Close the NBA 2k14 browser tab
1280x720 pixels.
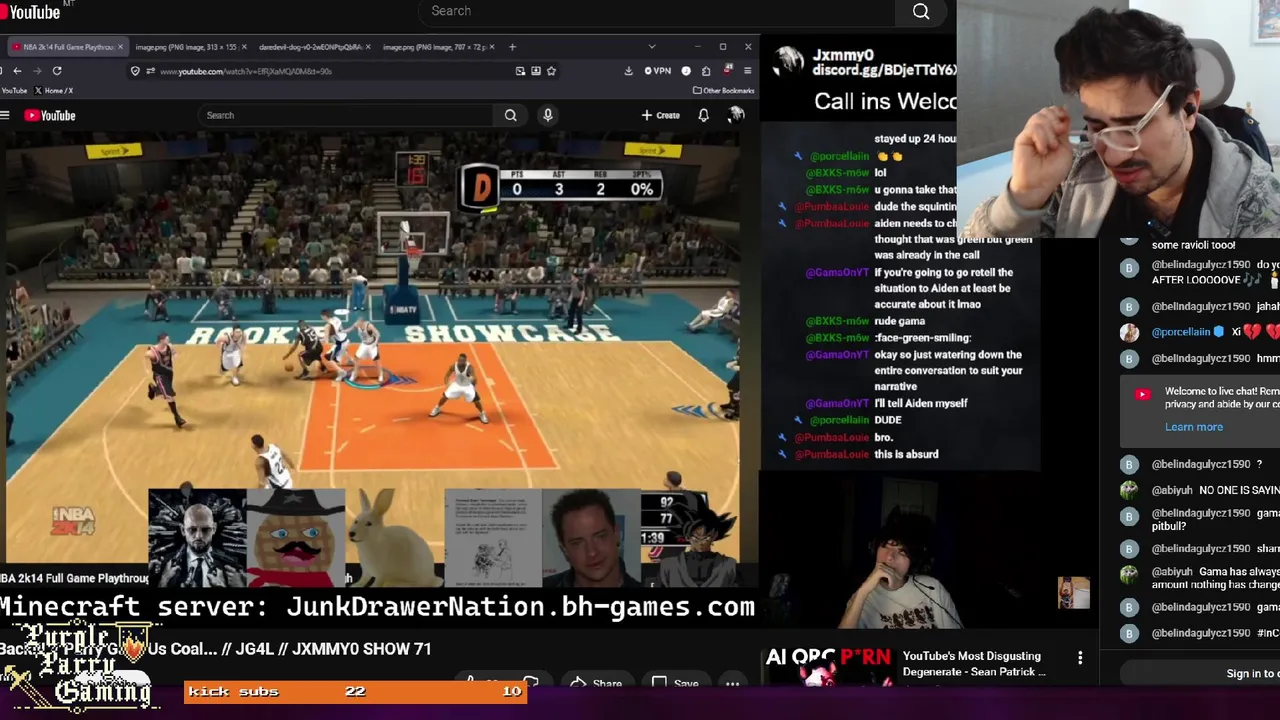pos(121,47)
